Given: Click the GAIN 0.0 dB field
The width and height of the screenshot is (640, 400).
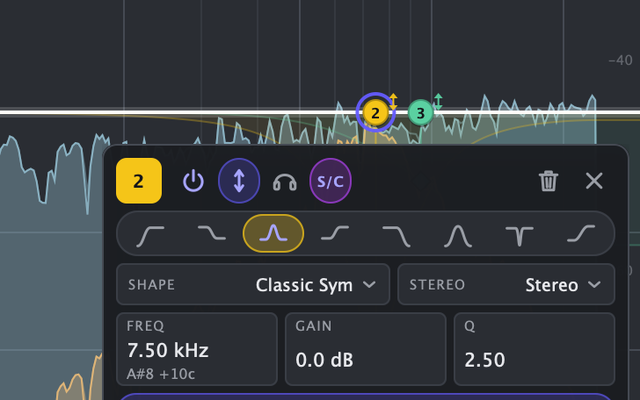Looking at the screenshot, I should coord(365,349).
